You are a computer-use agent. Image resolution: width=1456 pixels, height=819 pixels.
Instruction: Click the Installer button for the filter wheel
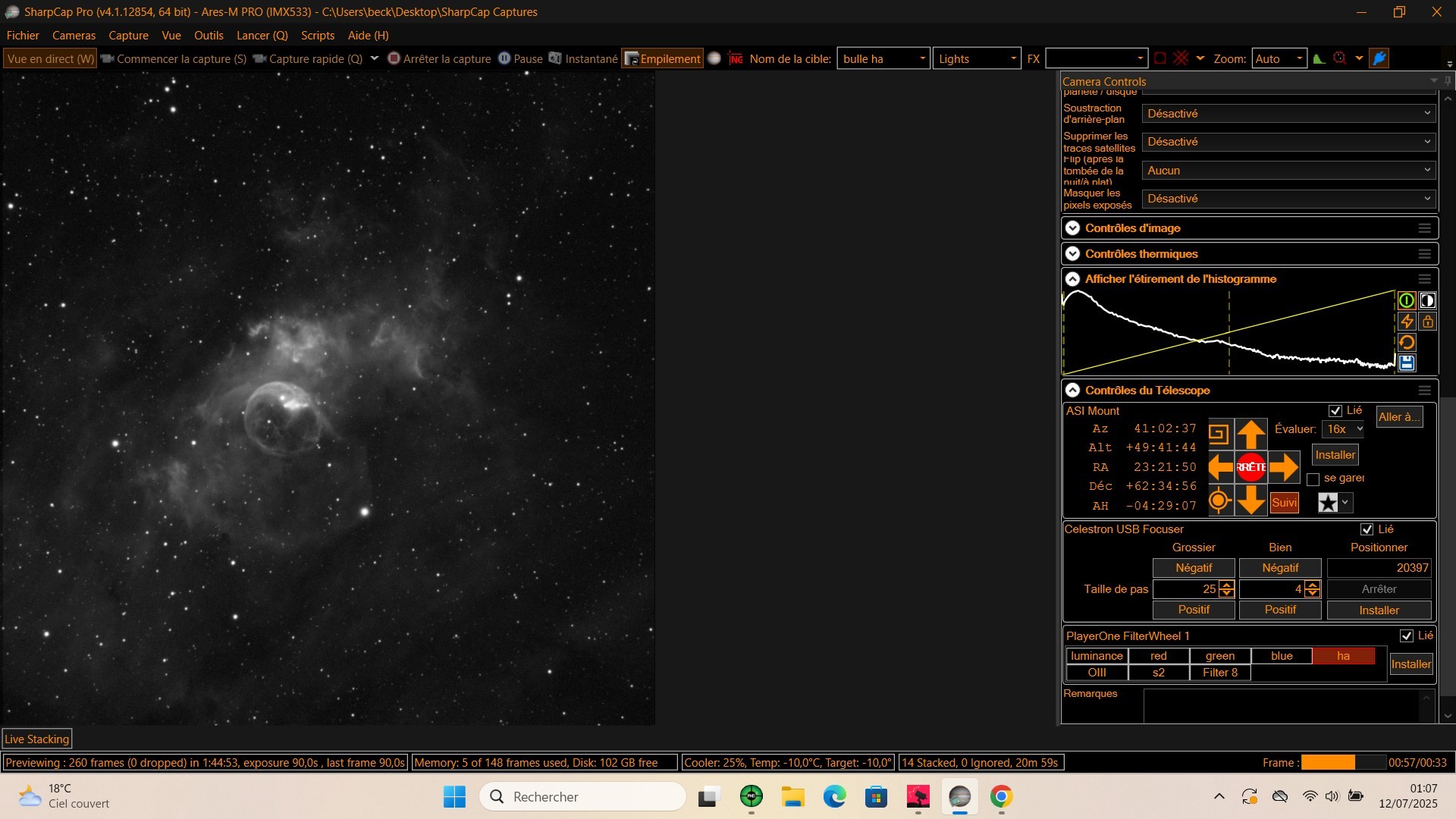tap(1411, 664)
